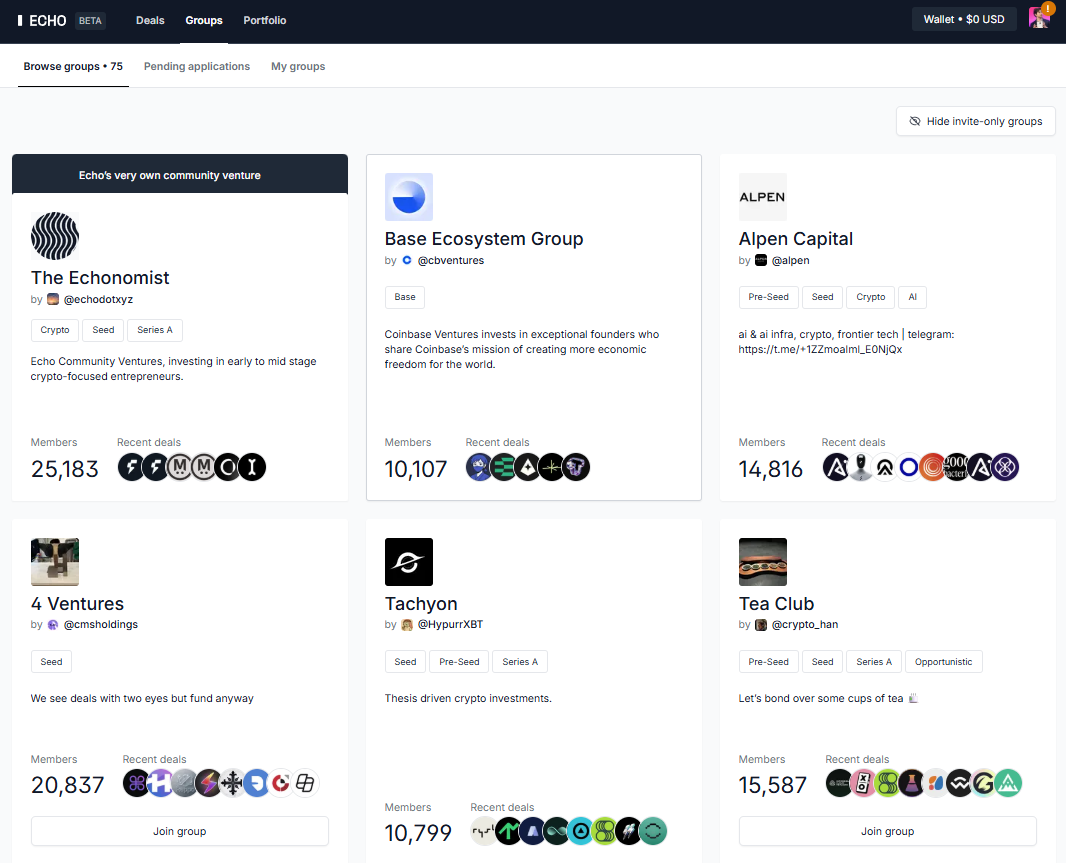Open first recent deal icon in Alpen Capital
This screenshot has height=863, width=1066.
pyautogui.click(x=836, y=467)
